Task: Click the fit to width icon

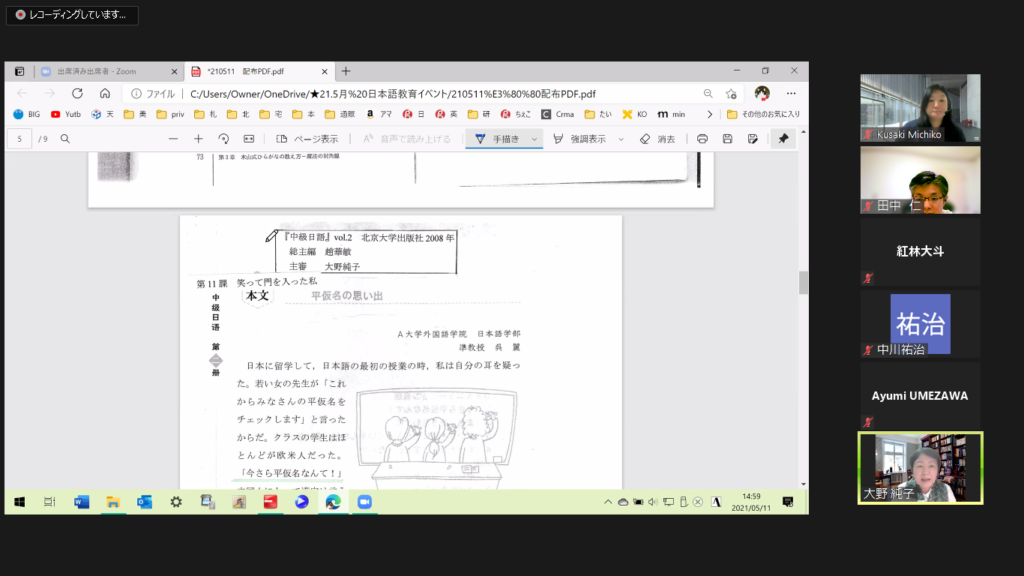Action: tap(249, 139)
